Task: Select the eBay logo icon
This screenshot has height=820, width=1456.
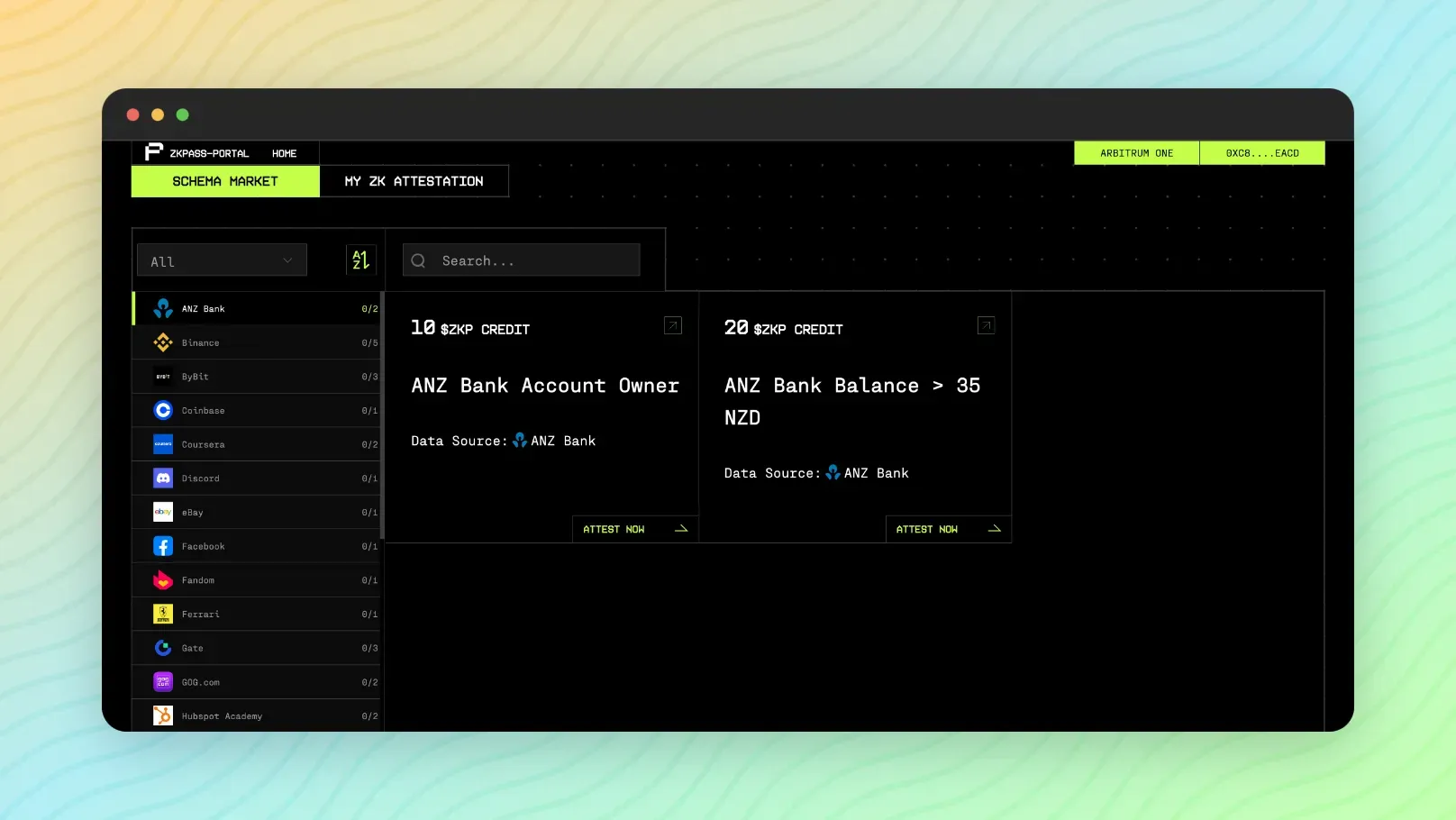Action: tap(163, 512)
